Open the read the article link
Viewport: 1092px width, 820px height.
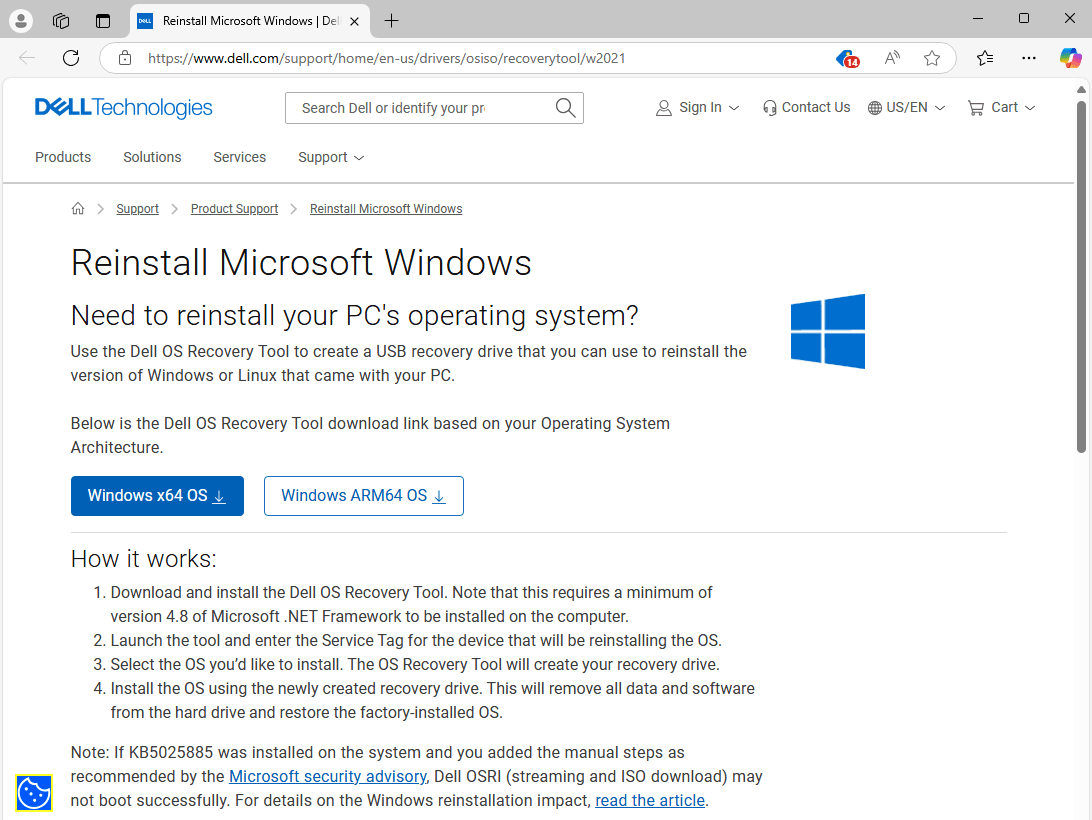650,800
